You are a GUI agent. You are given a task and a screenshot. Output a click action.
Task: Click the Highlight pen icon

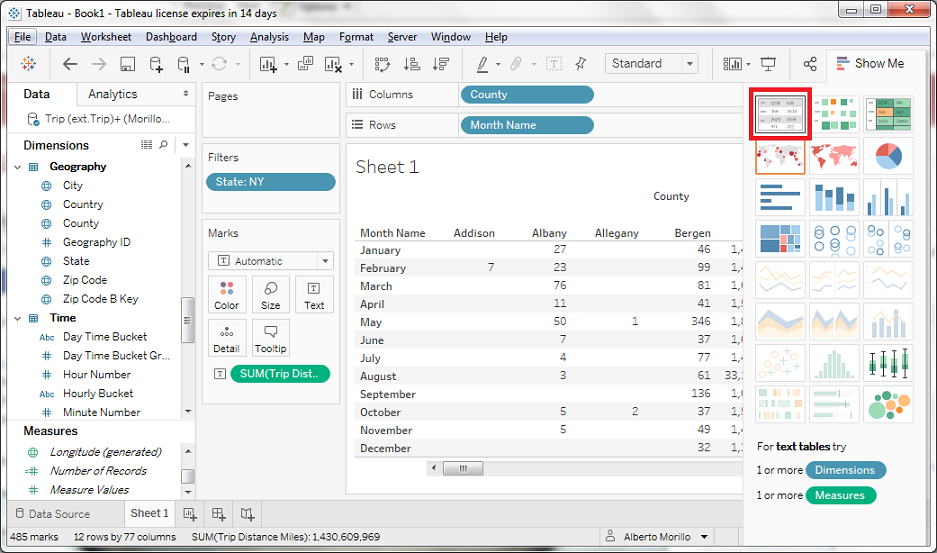[482, 64]
